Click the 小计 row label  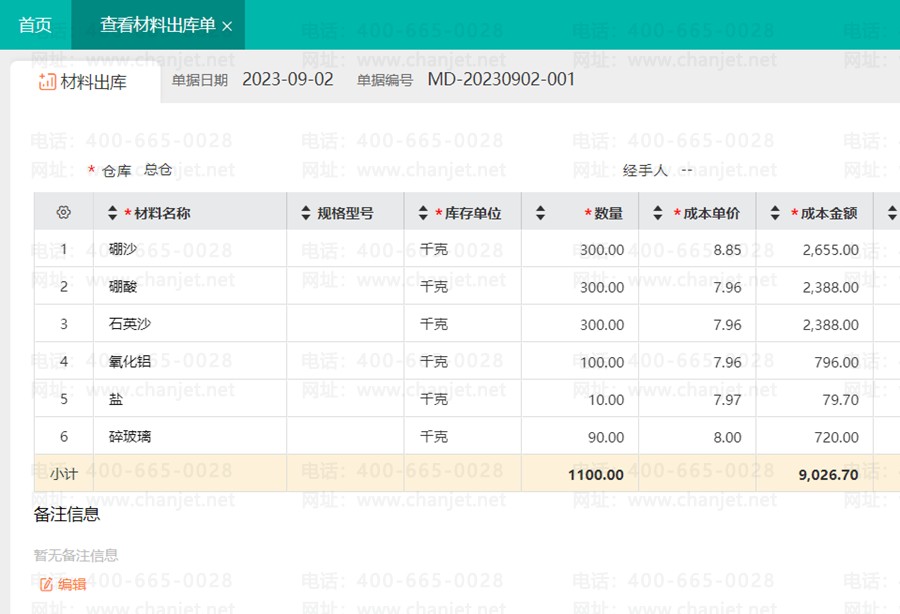(63, 474)
